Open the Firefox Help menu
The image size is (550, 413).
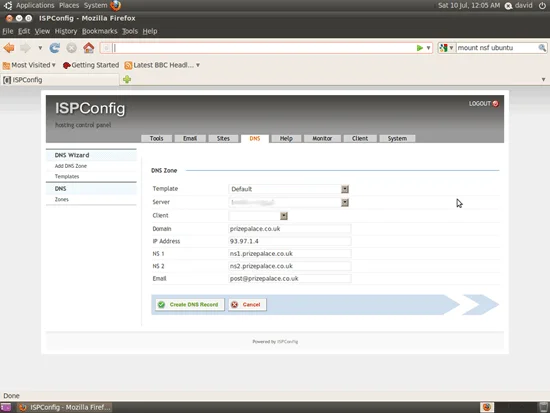[150, 31]
